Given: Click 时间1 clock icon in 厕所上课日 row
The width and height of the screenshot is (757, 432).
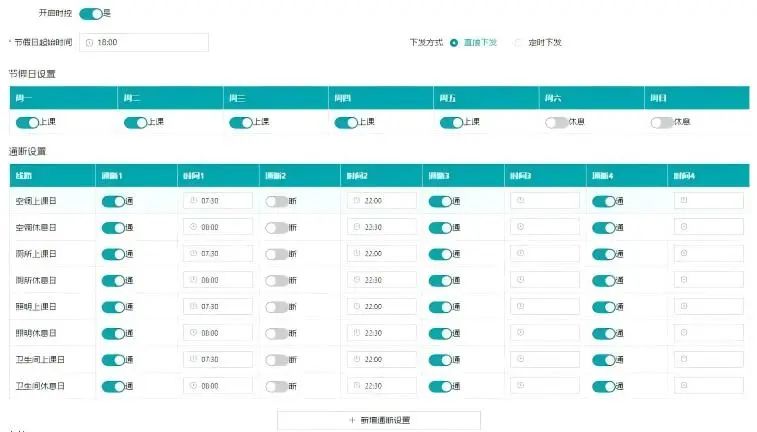Looking at the screenshot, I should tap(194, 253).
